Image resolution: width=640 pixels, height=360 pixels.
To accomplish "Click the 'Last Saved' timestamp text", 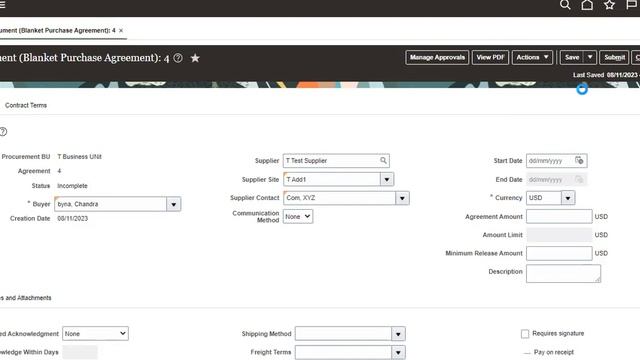I will (606, 75).
